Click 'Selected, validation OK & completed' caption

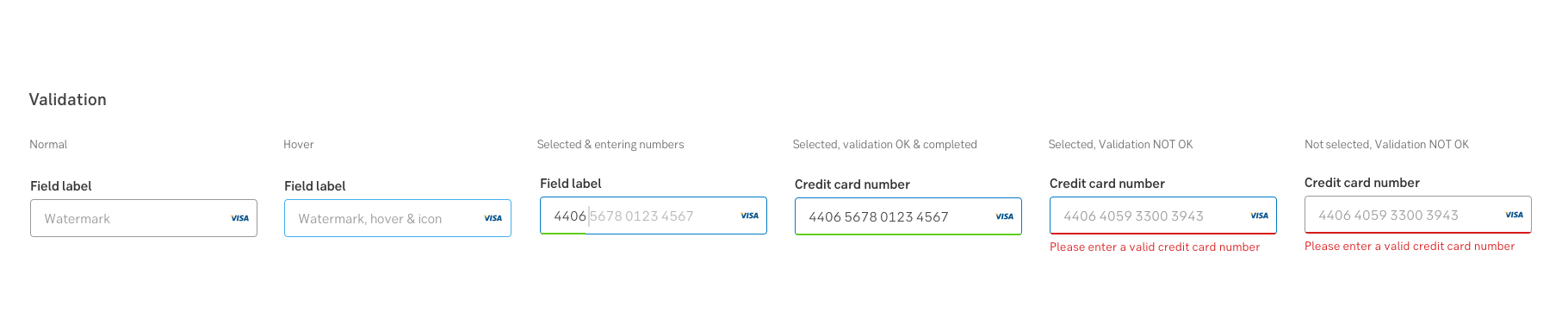(884, 144)
